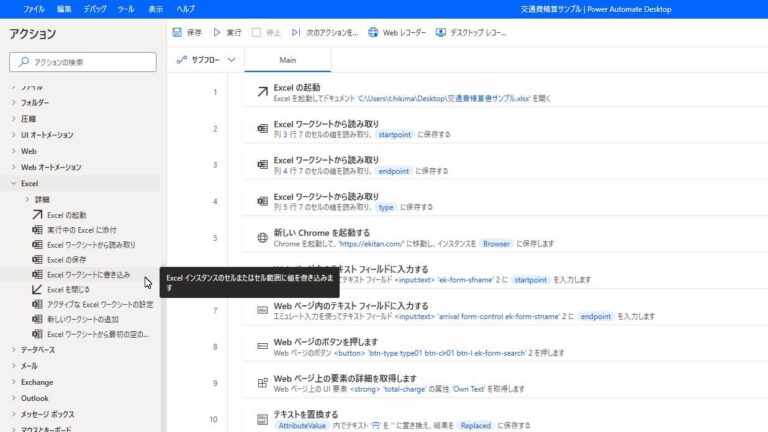
Task: Expand the データベース action group
Action: click(14, 350)
